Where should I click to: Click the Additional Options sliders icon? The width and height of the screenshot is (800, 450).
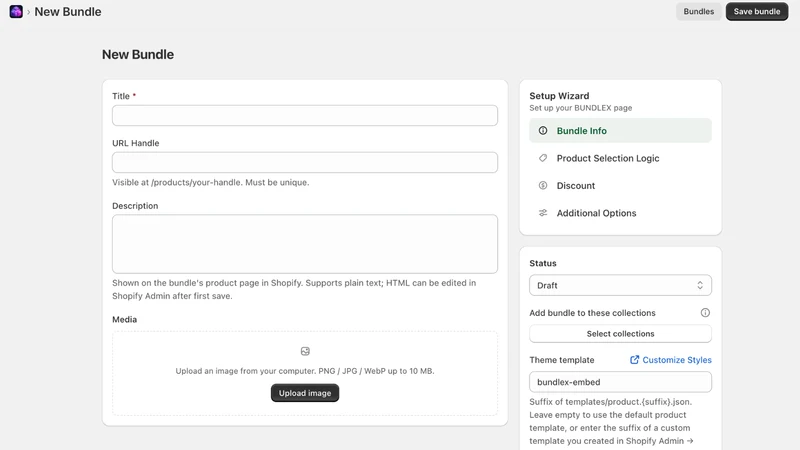pos(543,213)
